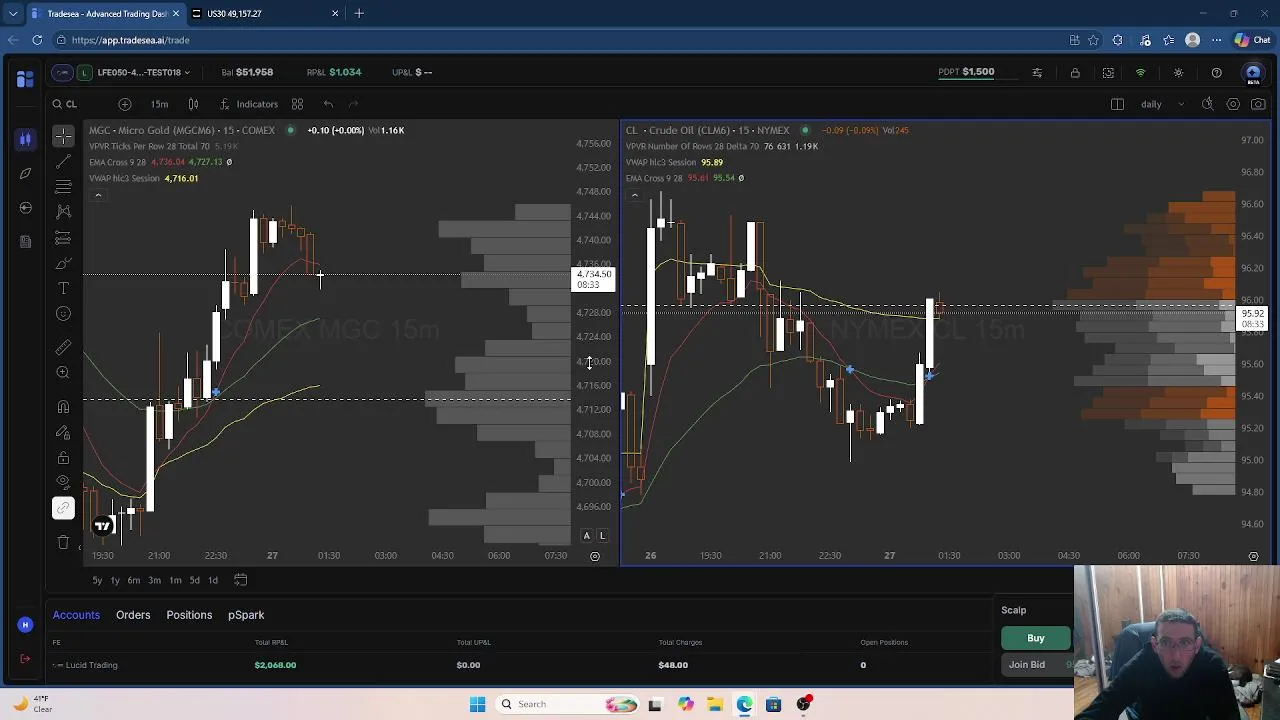
Task: Click the Join Bid button
Action: coord(1037,665)
